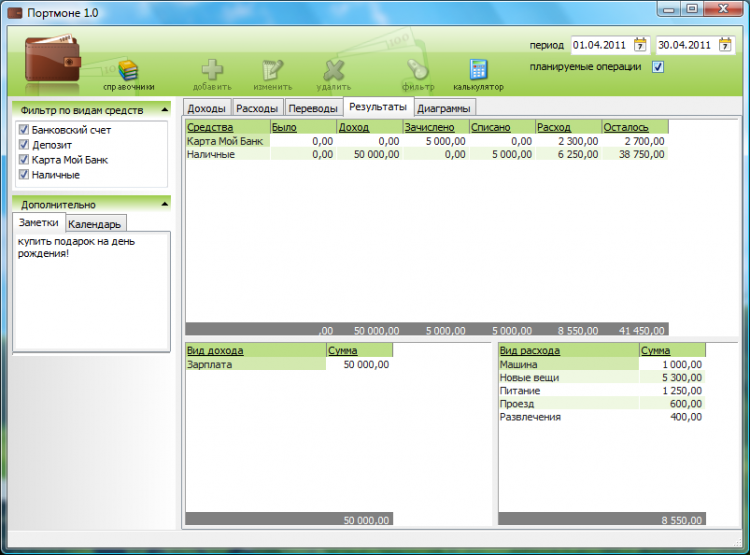This screenshot has height=555, width=750.
Task: Open the Диаграммы tab
Action: coord(444,108)
